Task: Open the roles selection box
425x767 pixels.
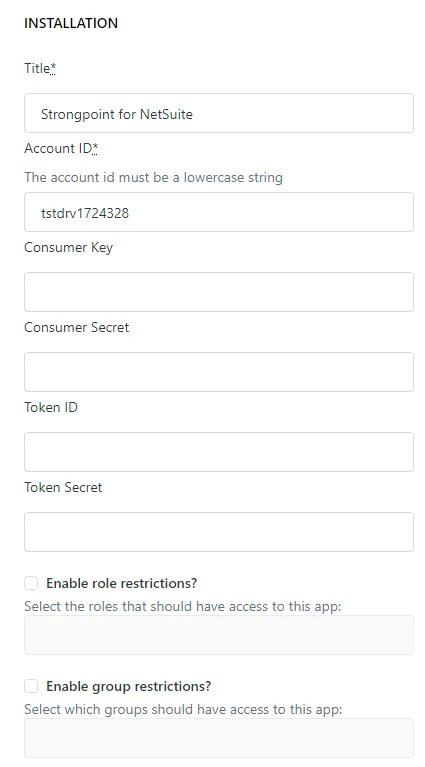Action: pos(219,635)
